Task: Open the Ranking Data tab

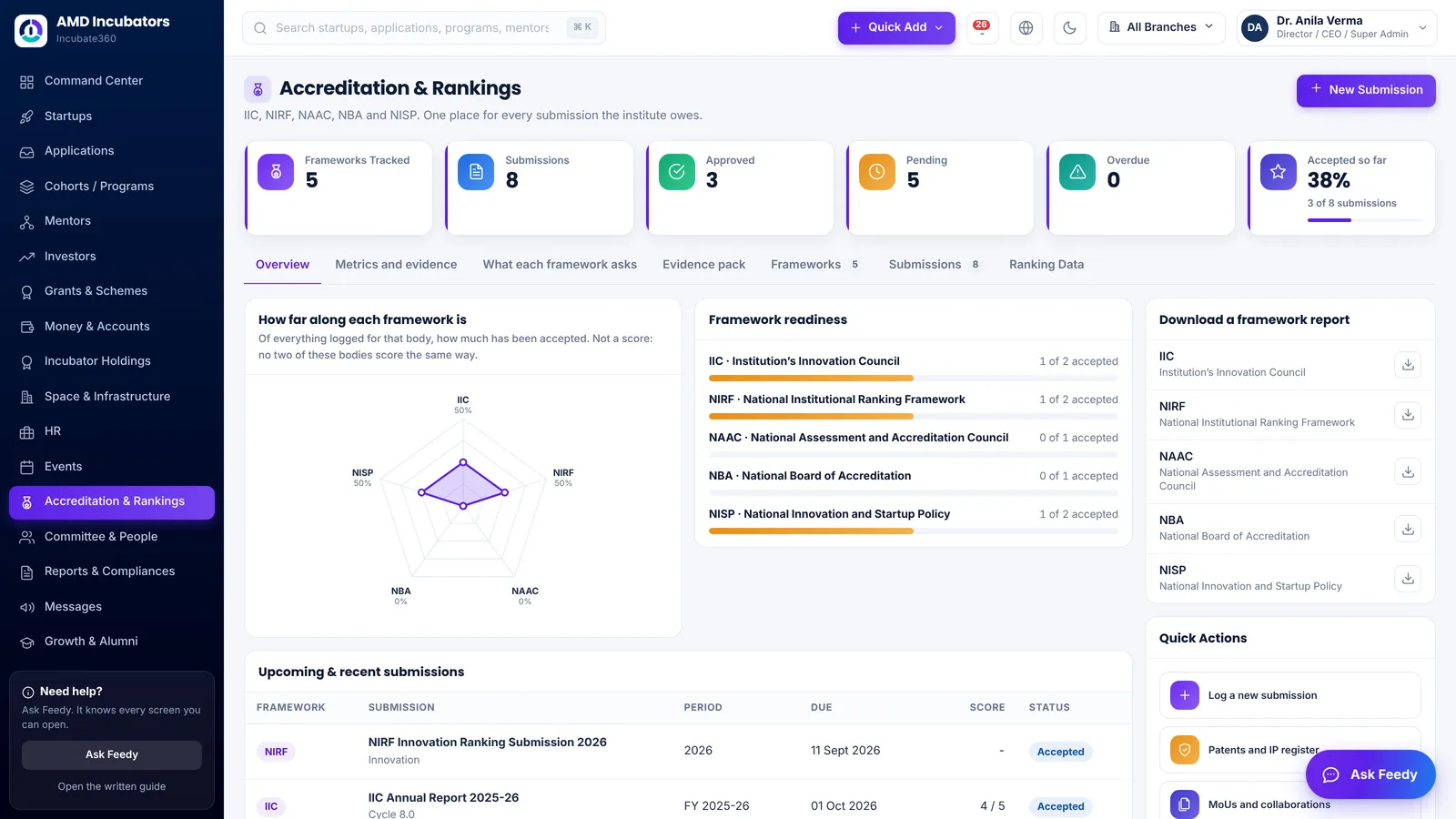Action: click(1046, 265)
